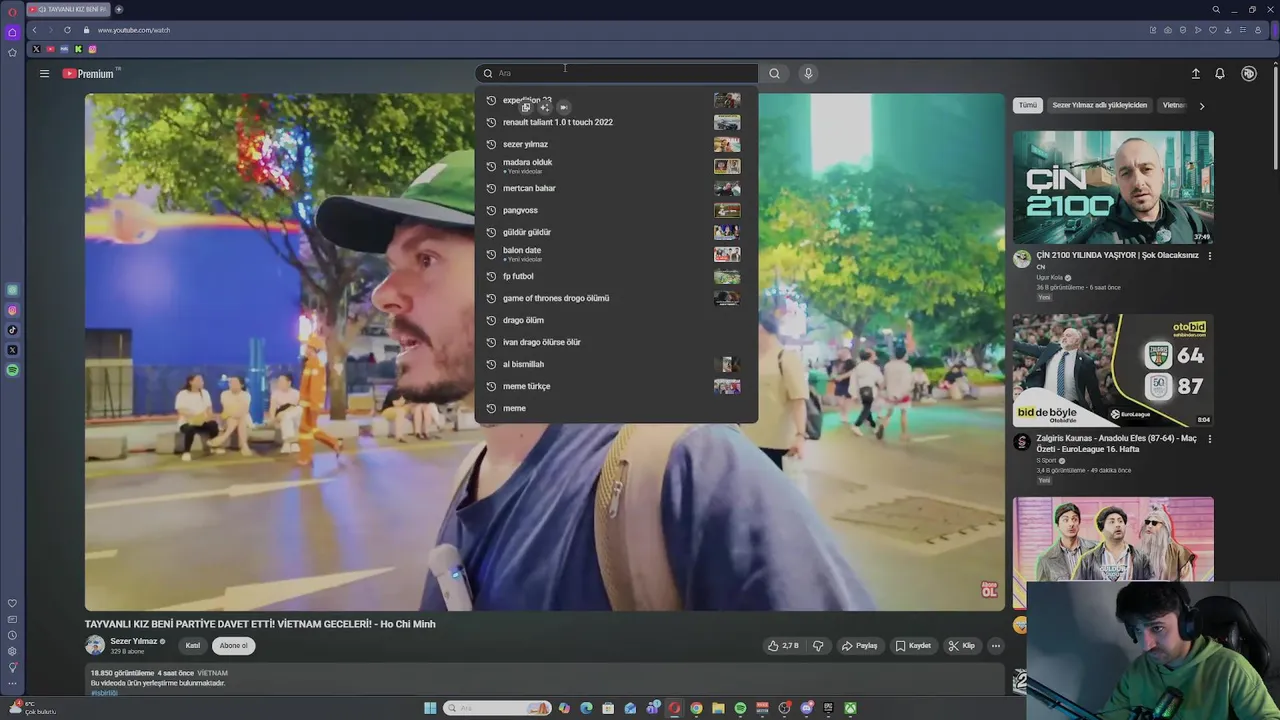Choose search suggestion al bismillah

[616, 364]
